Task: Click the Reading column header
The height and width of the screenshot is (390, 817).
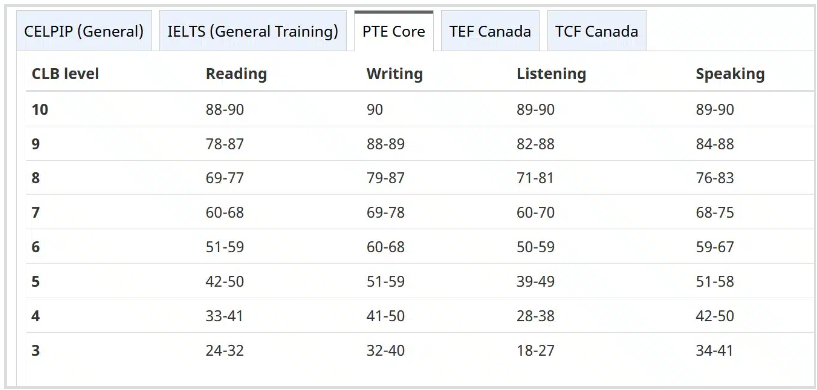Action: pyautogui.click(x=236, y=74)
